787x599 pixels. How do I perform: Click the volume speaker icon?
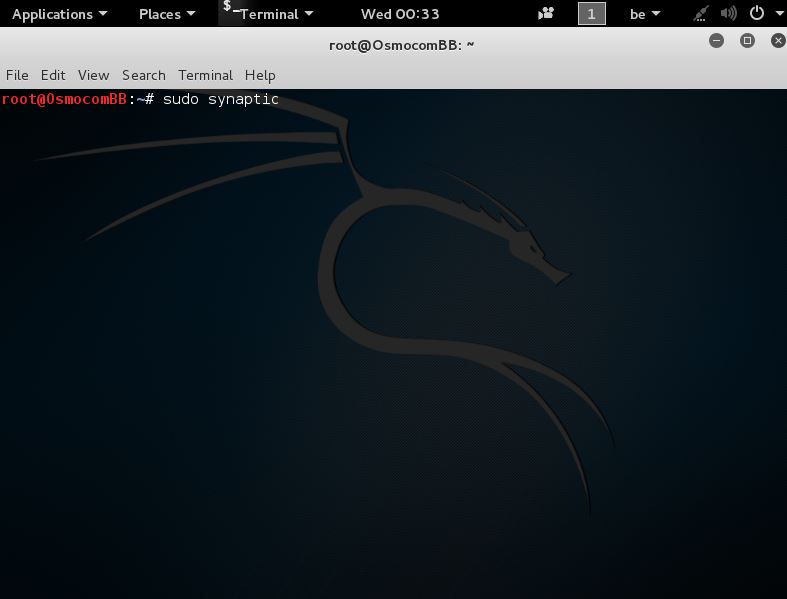pos(728,14)
